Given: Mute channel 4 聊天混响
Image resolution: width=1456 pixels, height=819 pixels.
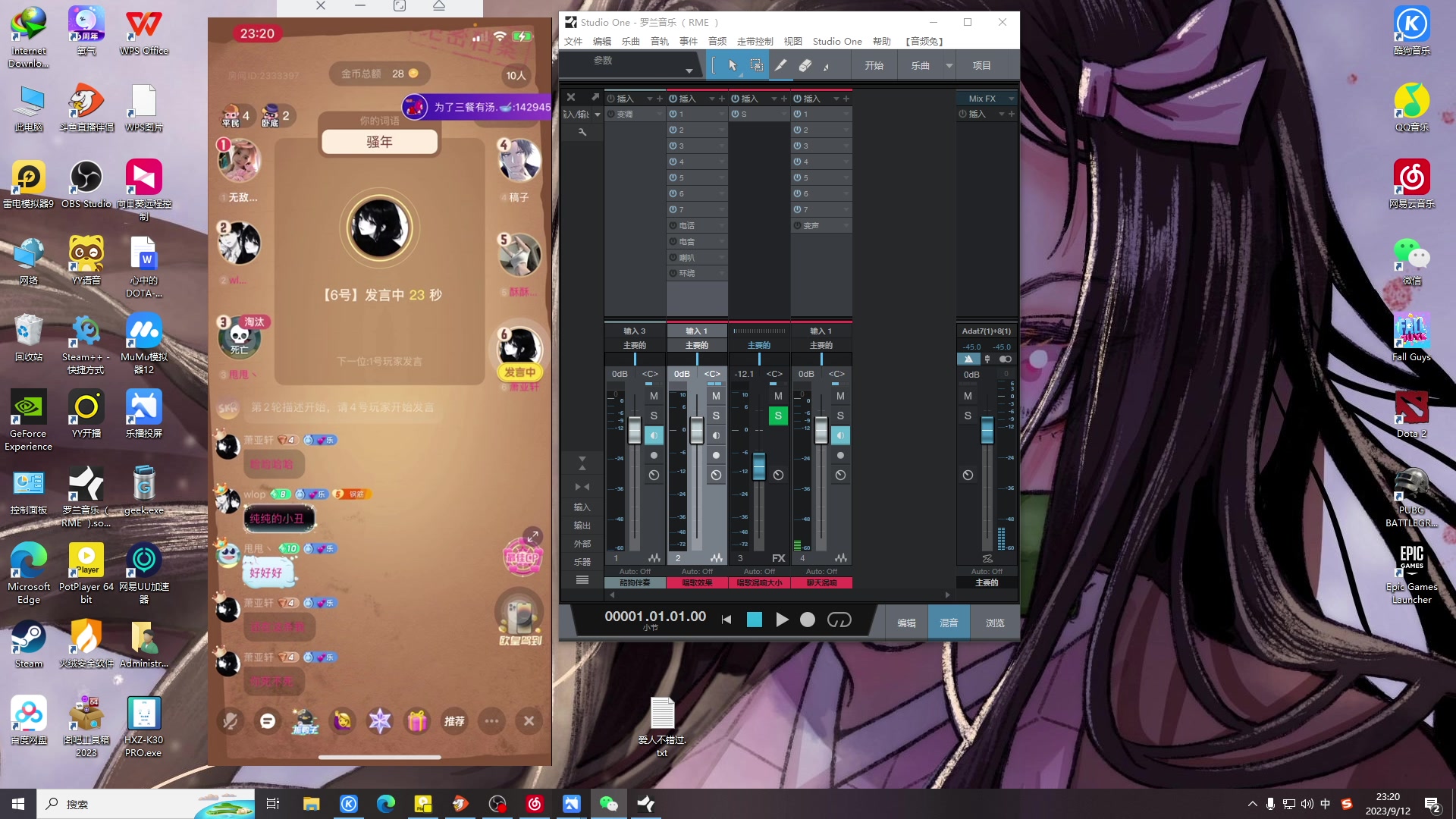Looking at the screenshot, I should [x=840, y=396].
